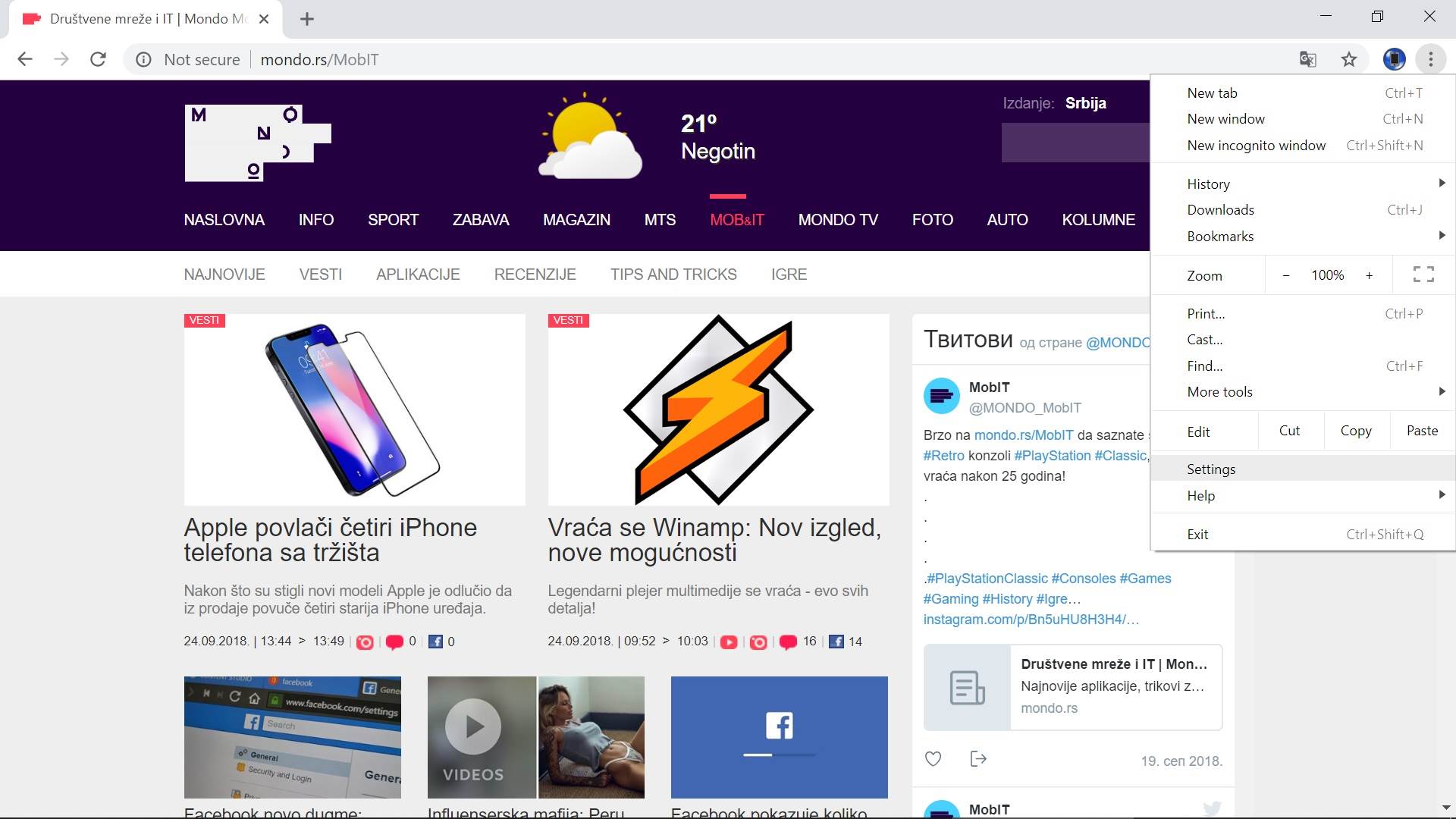Open the Winamp article thumbnail
This screenshot has width=1456, height=819.
pyautogui.click(x=718, y=409)
